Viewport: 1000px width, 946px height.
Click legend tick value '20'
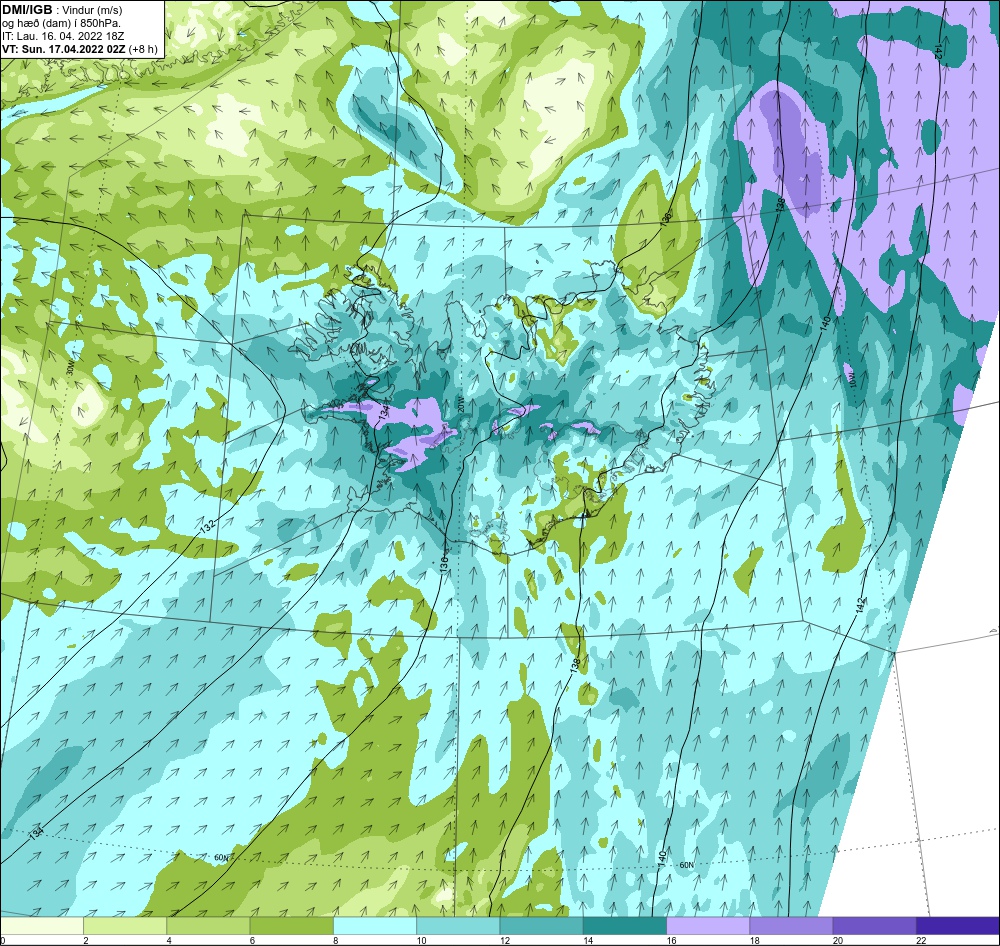click(838, 940)
